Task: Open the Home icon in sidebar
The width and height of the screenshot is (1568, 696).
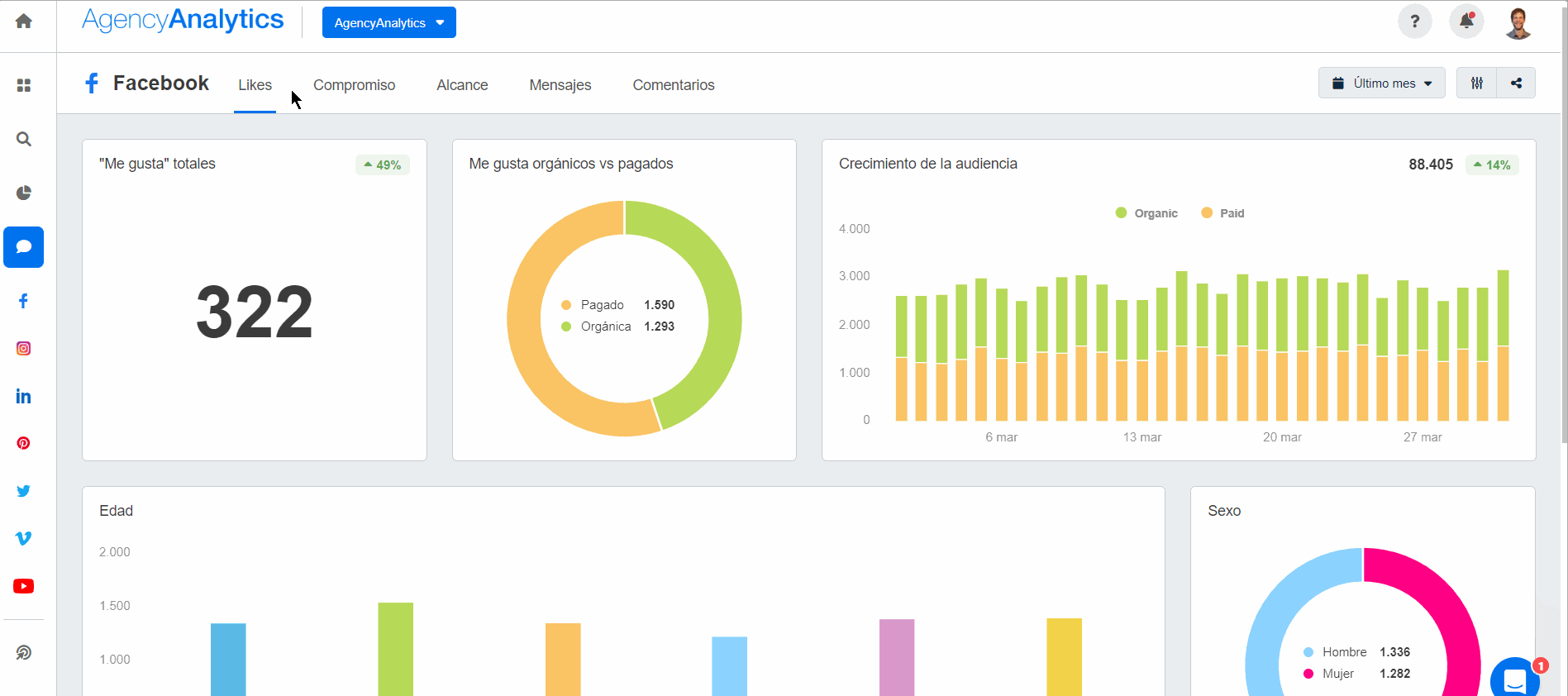Action: (24, 21)
